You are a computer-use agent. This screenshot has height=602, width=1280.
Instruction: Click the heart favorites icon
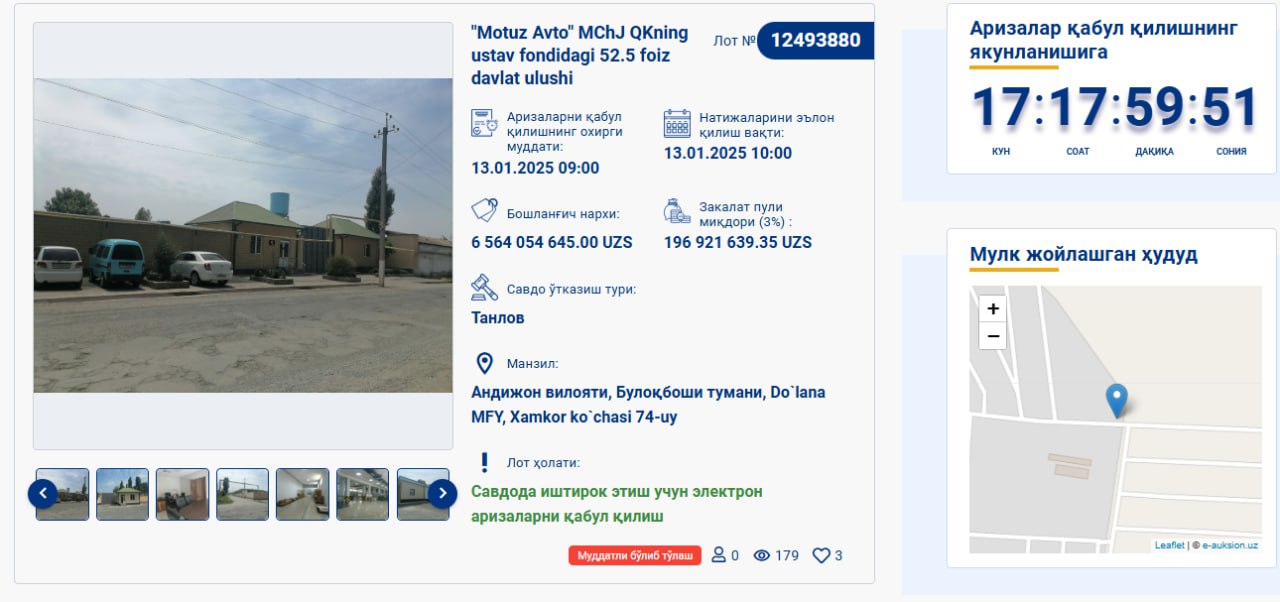821,555
